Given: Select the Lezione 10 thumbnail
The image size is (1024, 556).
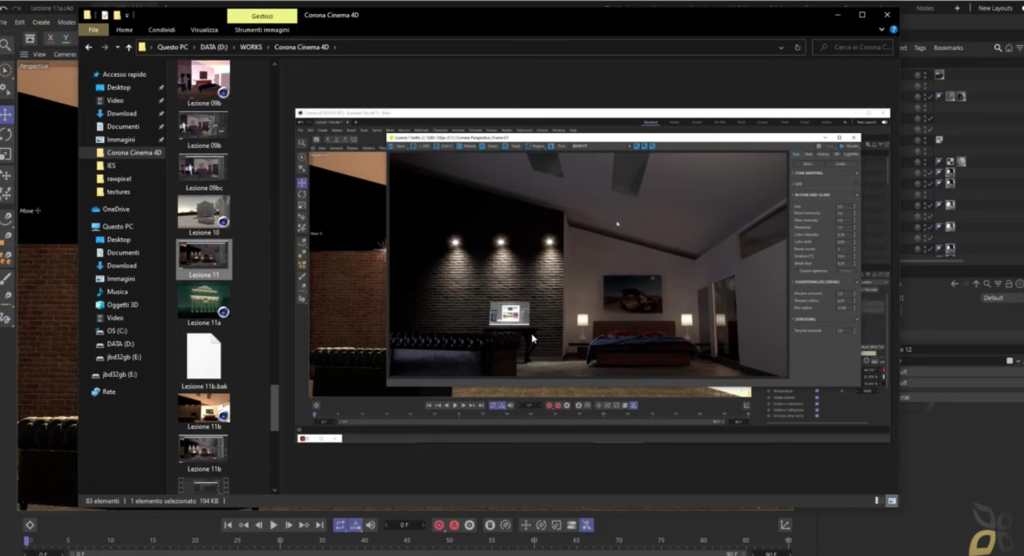Looking at the screenshot, I should click(204, 216).
